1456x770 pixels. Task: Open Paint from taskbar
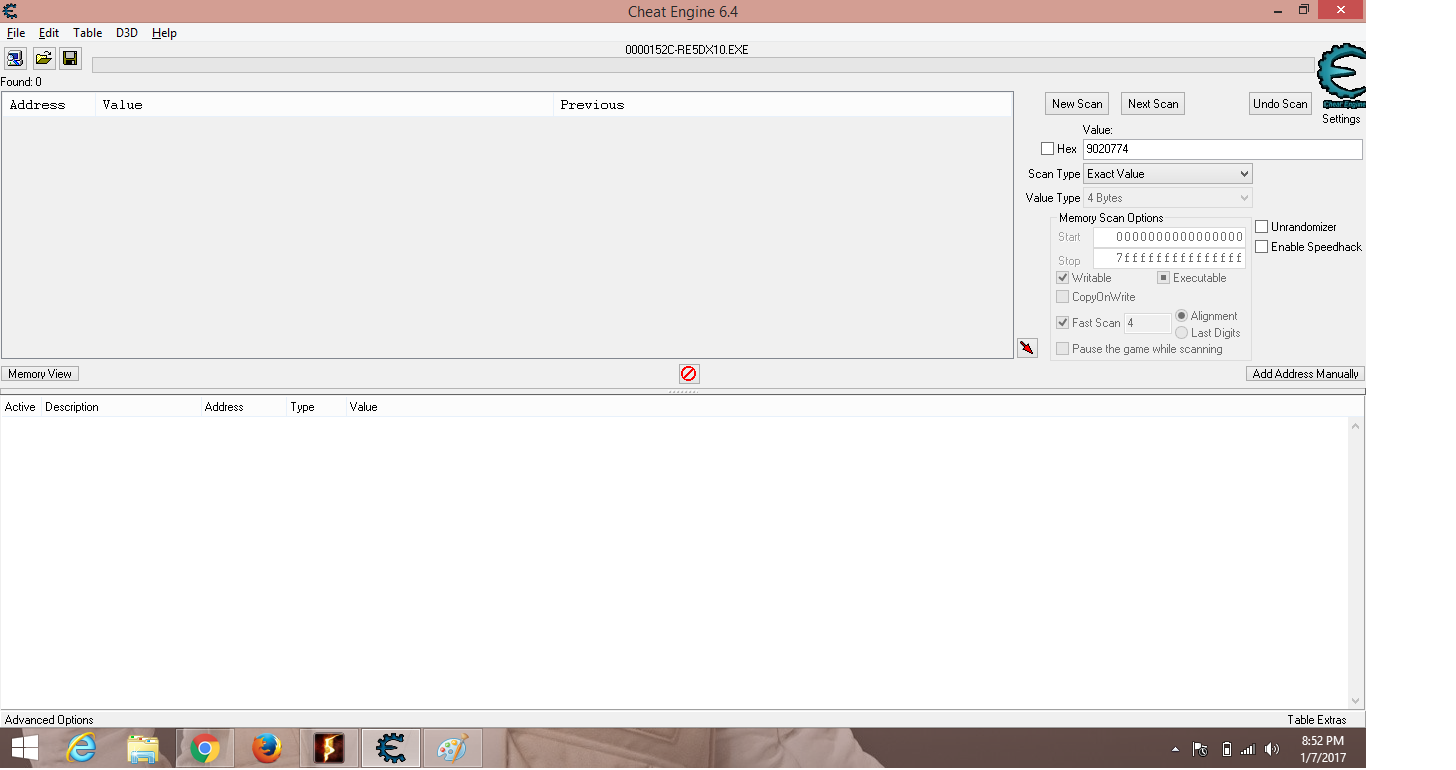[x=453, y=748]
